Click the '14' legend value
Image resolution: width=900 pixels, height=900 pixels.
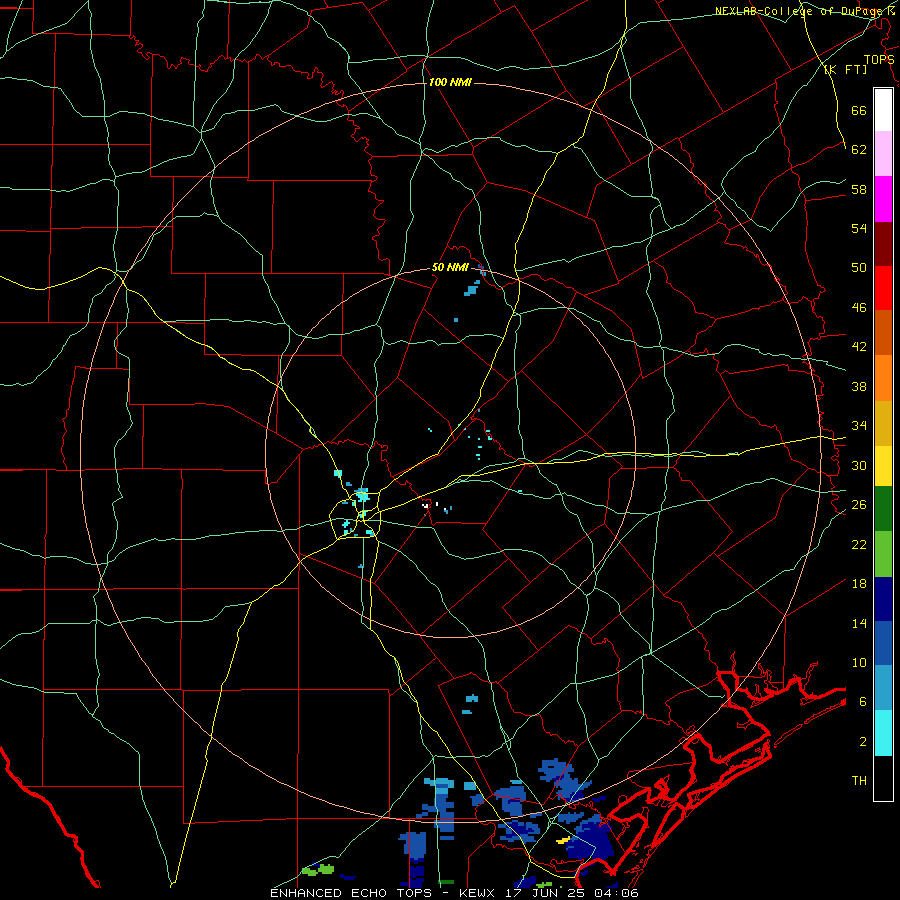tap(859, 623)
